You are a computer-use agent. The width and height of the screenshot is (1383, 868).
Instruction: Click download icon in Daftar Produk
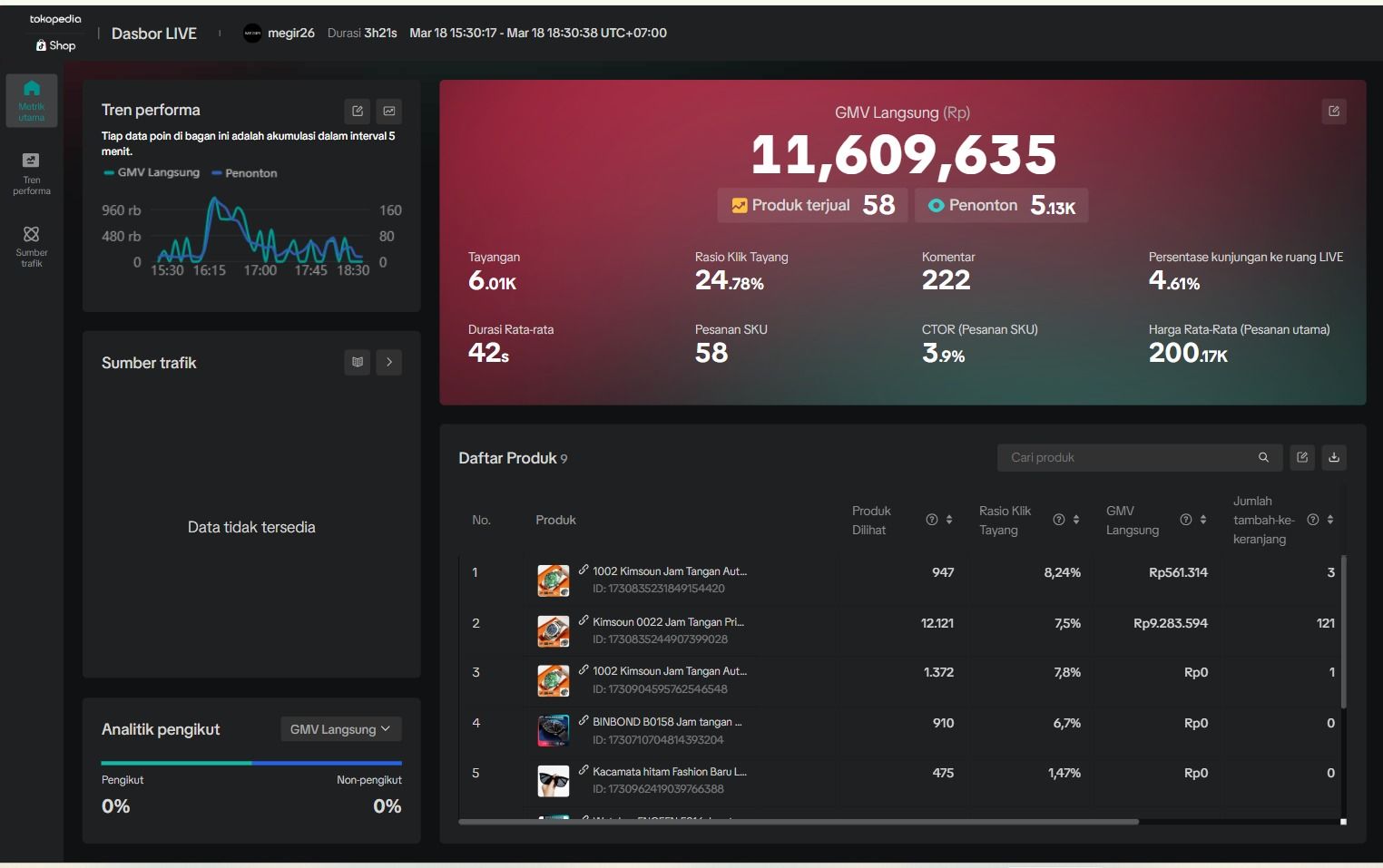[1334, 457]
